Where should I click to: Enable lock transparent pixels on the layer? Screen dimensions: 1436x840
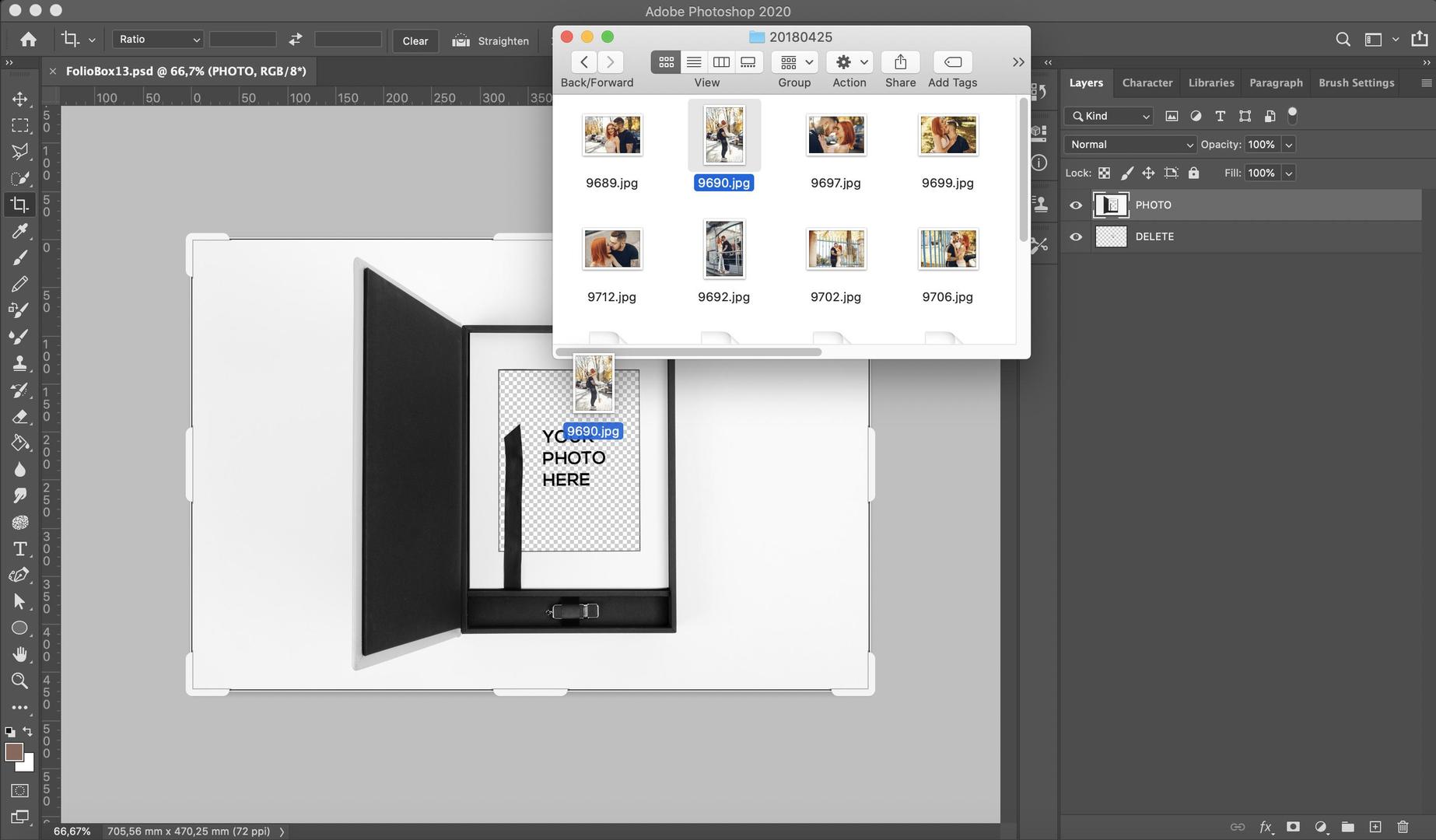tap(1105, 173)
